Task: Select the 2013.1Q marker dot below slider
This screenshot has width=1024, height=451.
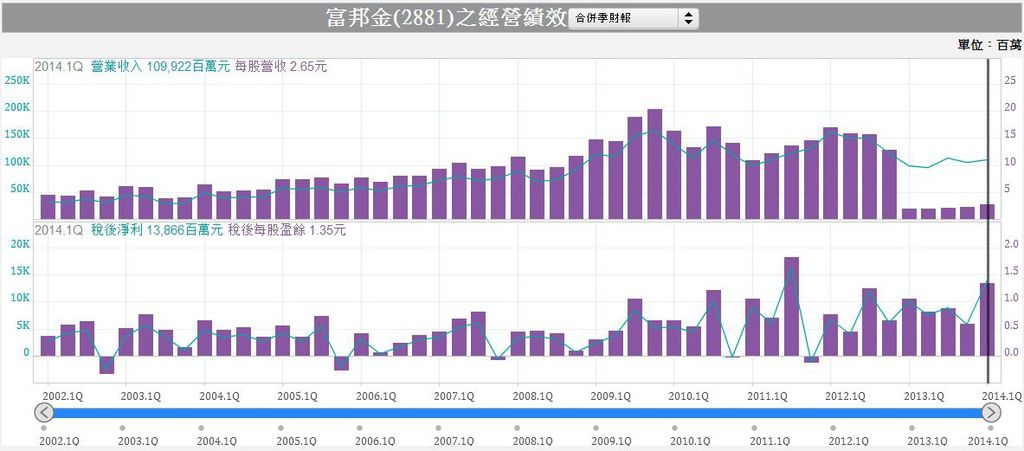Action: (912, 428)
